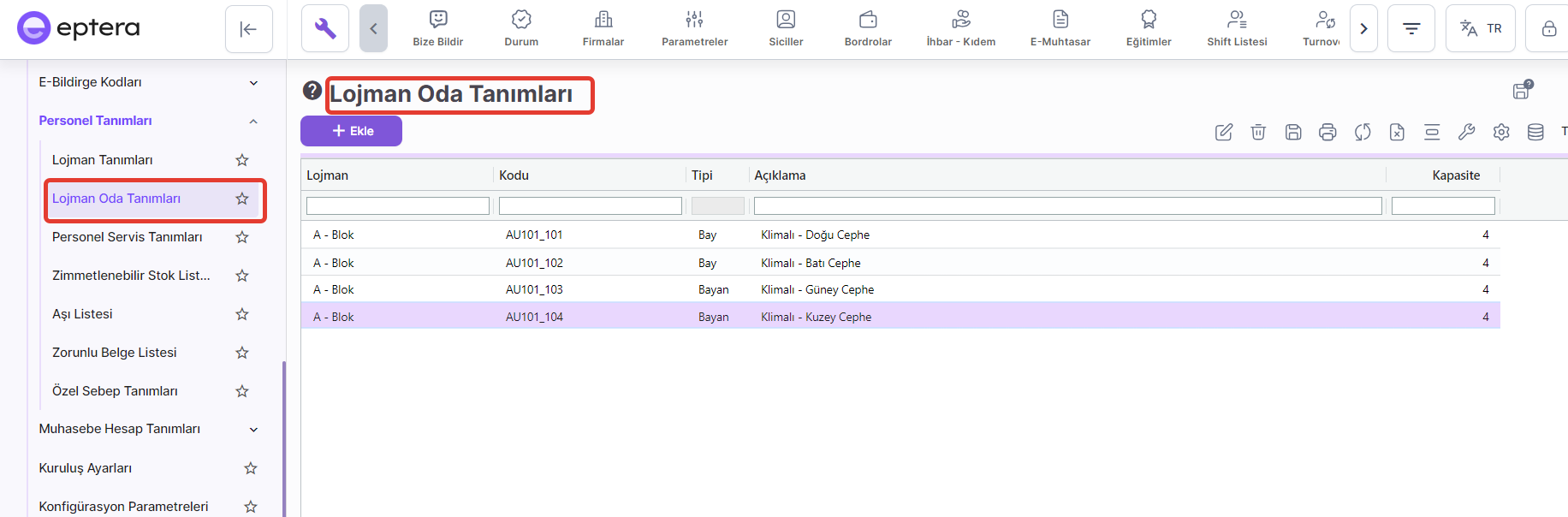Expand the E-Bildirge Kodları section
Viewport: 1568px width, 517px height.
[253, 83]
